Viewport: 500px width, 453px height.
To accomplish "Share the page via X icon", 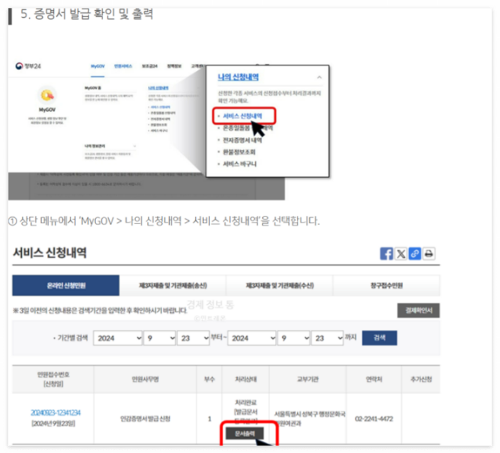I will [x=401, y=254].
